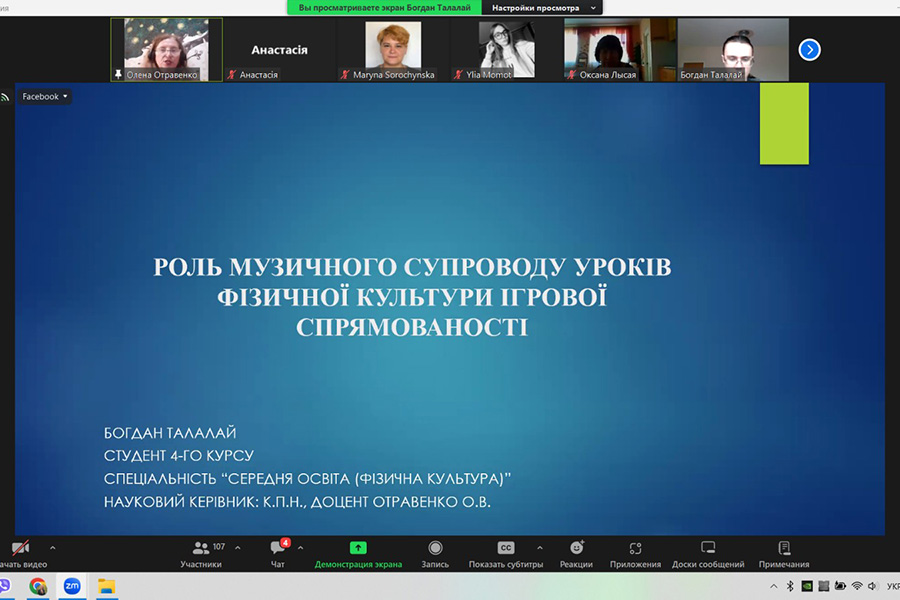Open the Whiteboards icon

click(708, 547)
